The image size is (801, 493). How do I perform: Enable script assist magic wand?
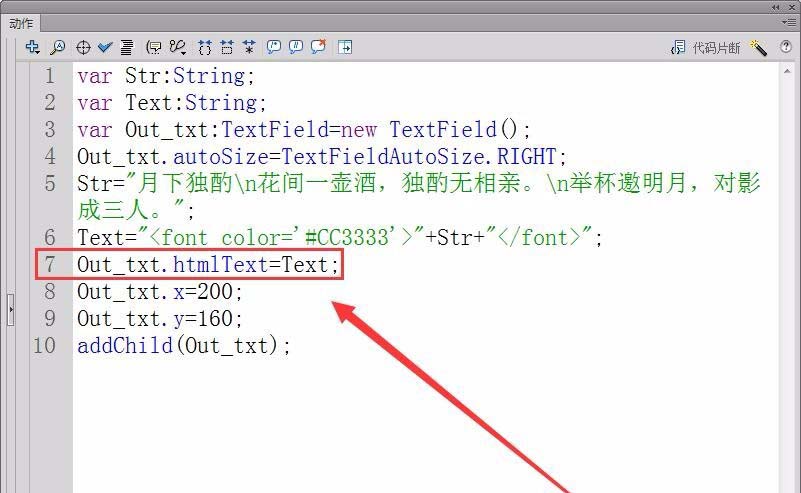[x=758, y=48]
